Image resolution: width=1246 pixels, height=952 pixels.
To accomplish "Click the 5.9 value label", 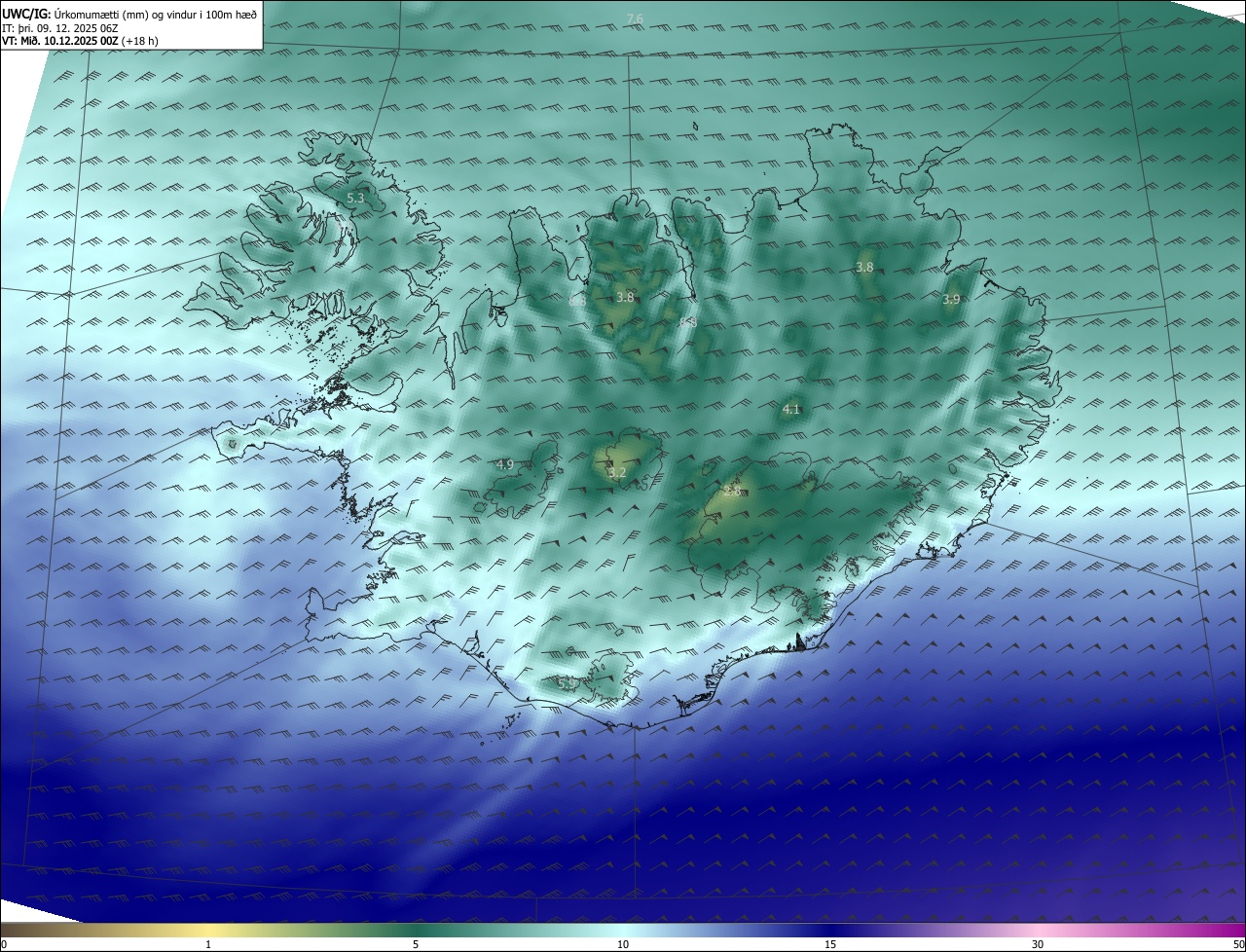I will click(x=566, y=684).
